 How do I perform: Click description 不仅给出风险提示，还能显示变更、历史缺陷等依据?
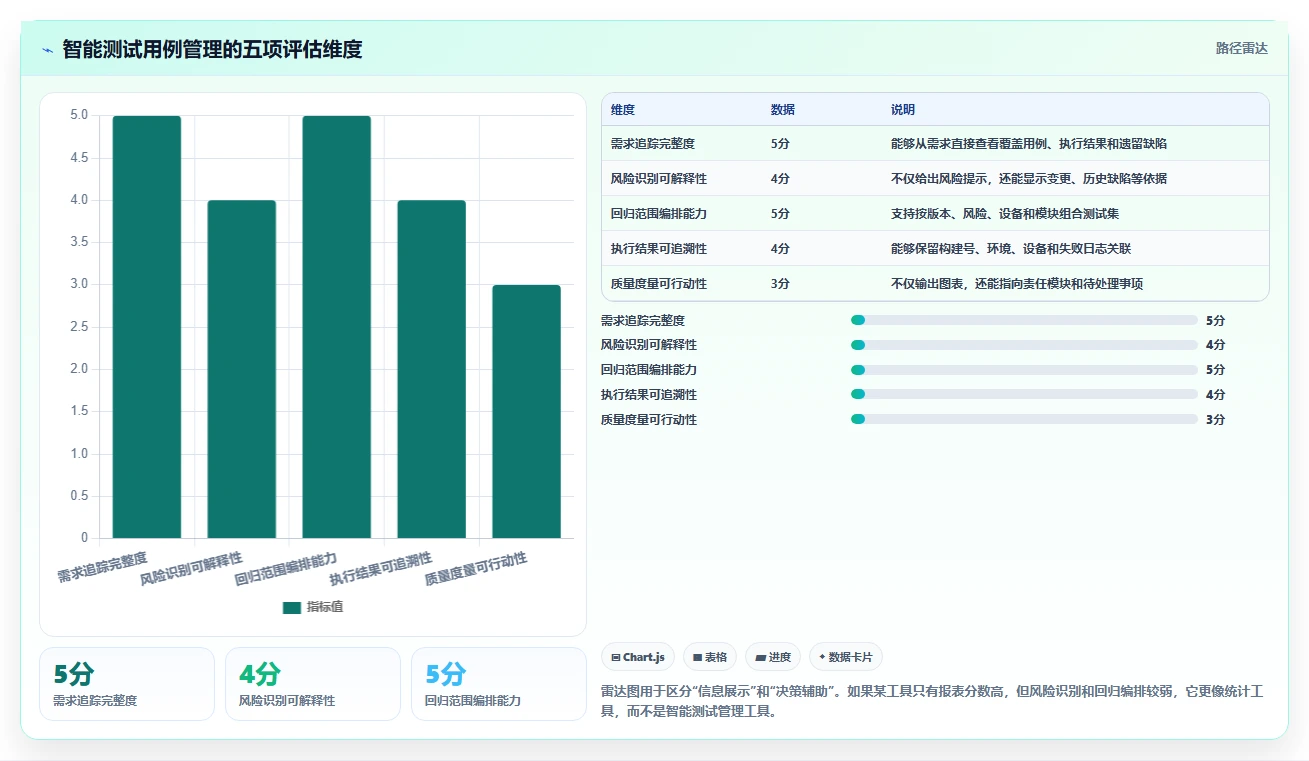coord(1029,179)
